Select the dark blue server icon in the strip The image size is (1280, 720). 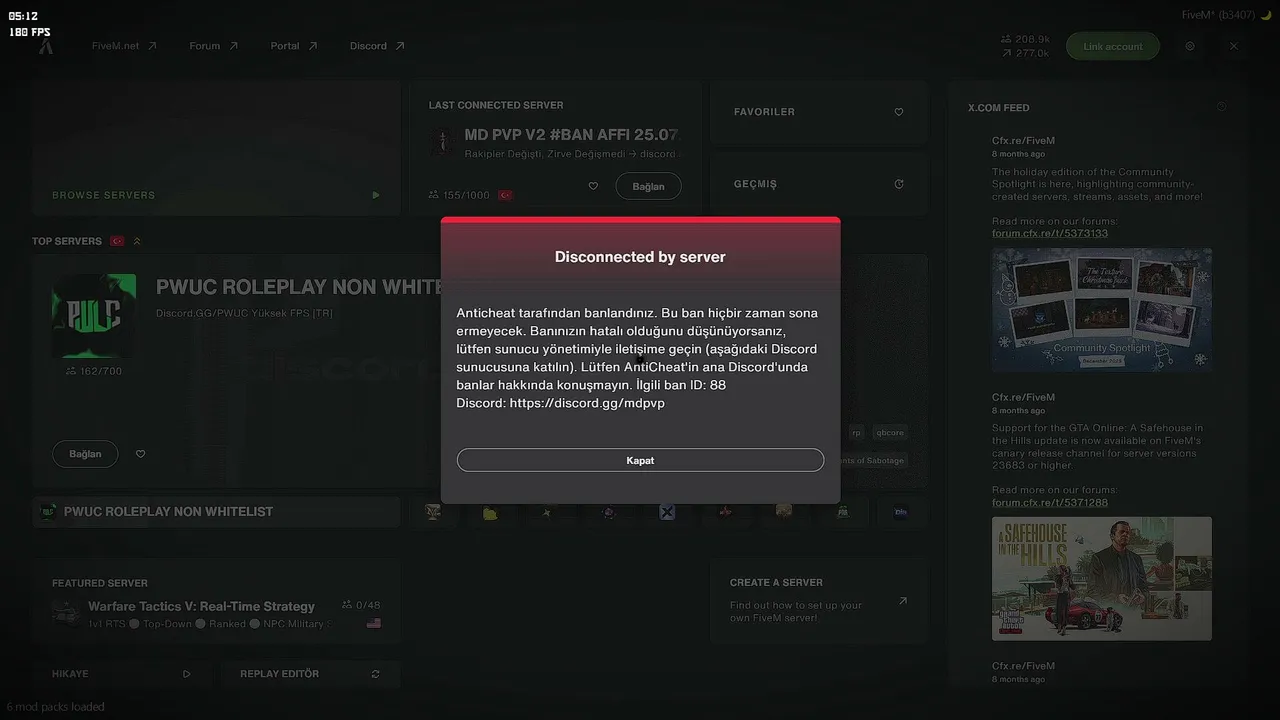click(x=901, y=512)
